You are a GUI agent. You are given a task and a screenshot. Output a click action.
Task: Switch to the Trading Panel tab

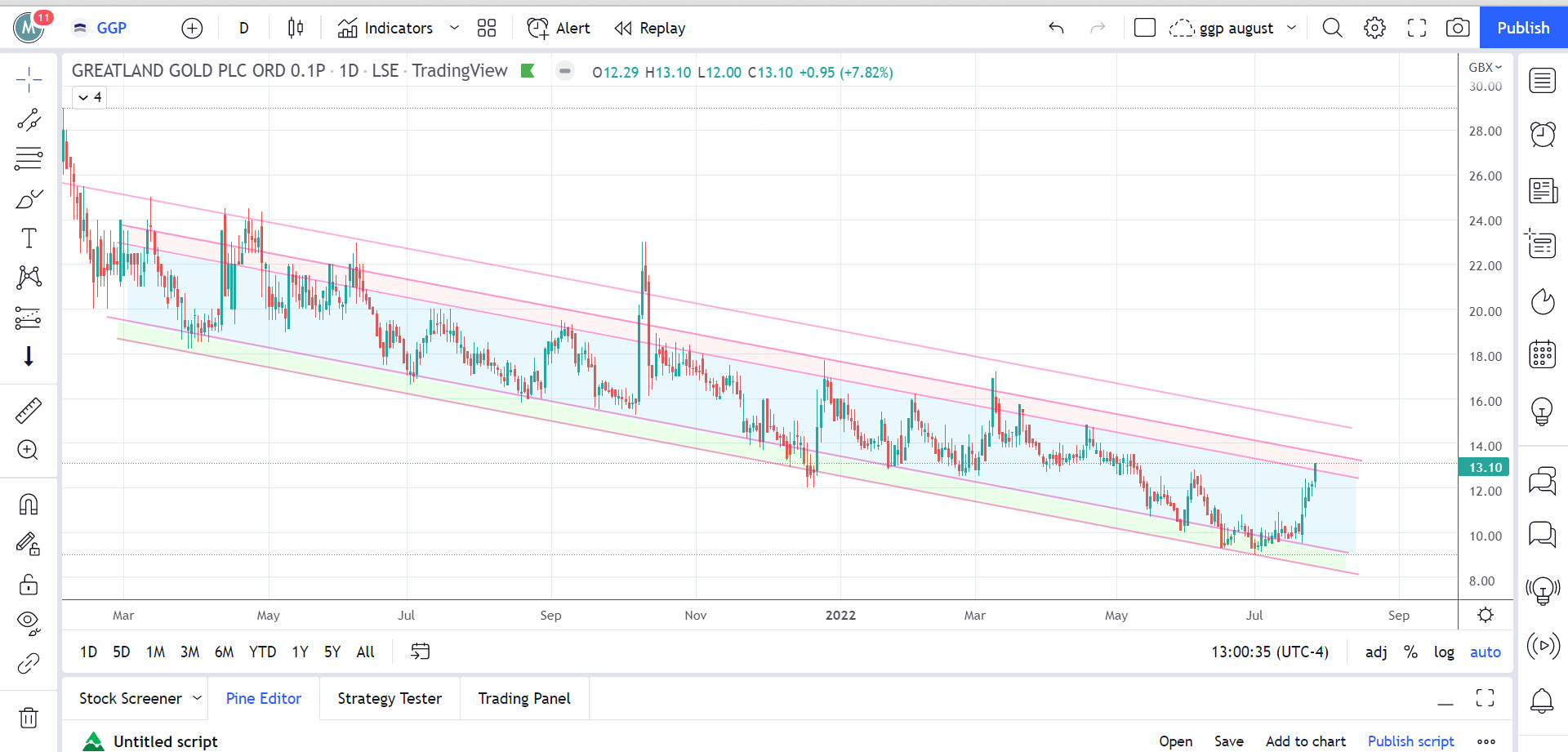point(524,698)
